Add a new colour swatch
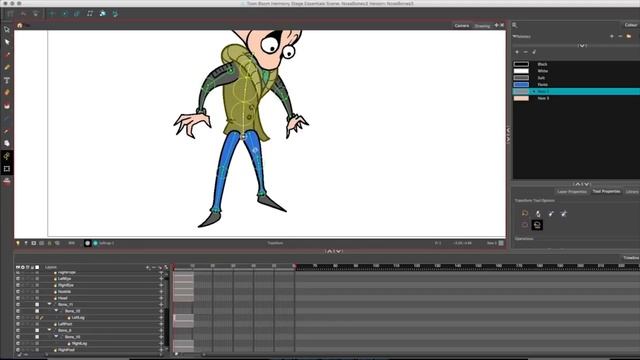640x360 pixels. tap(517, 52)
